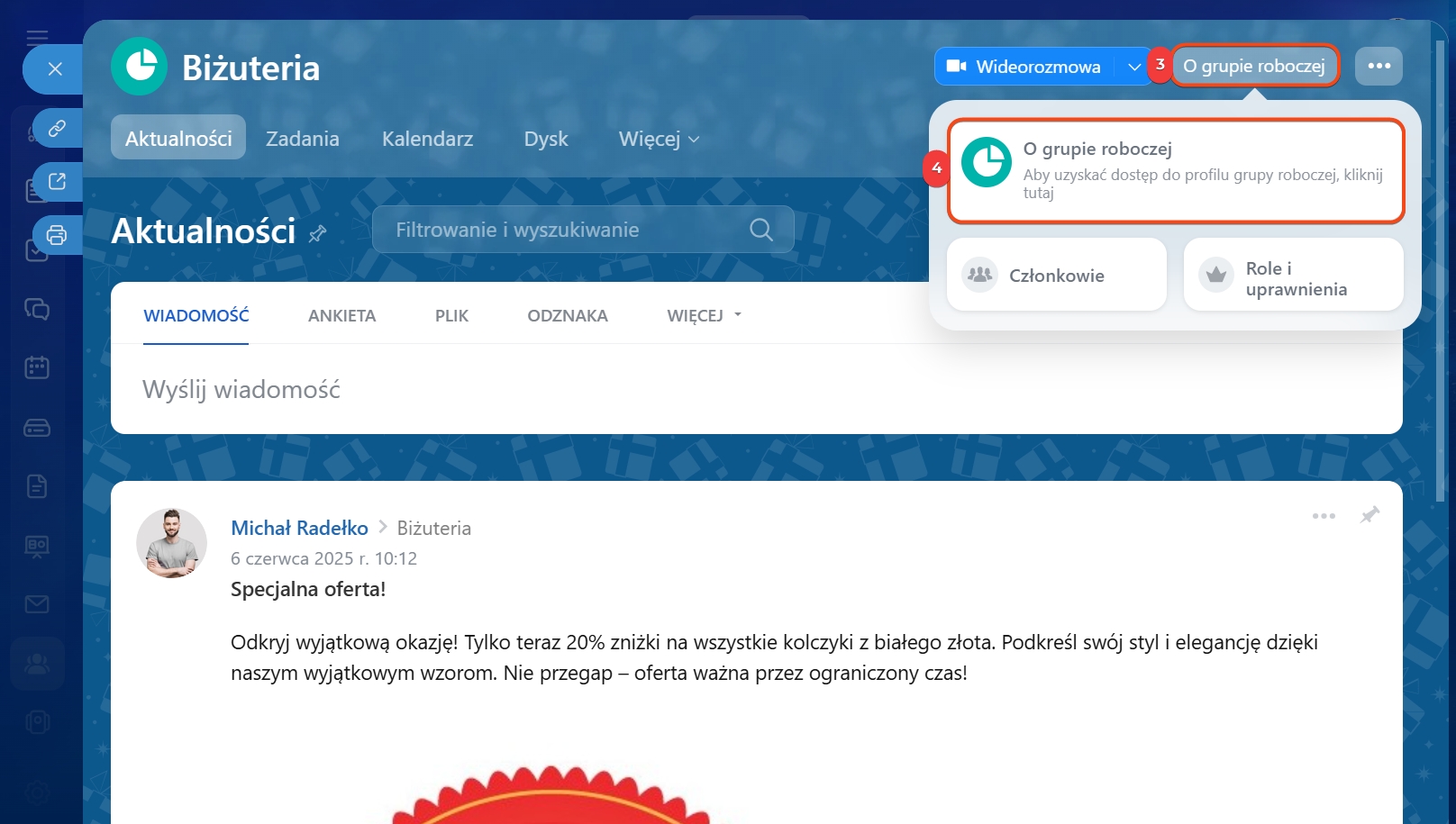The width and height of the screenshot is (1456, 824).
Task: Pin Michał Radełko's post
Action: tap(1370, 515)
